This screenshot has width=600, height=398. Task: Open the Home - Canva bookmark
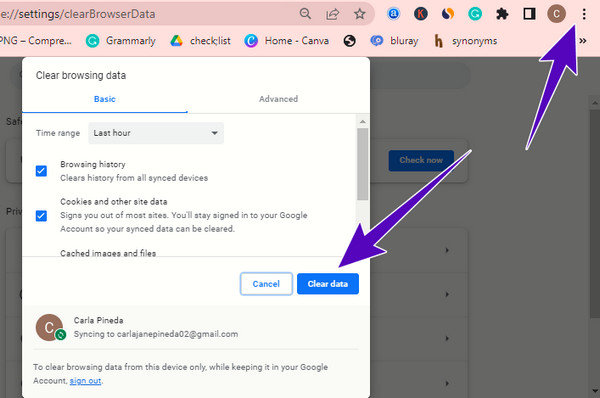coord(287,41)
